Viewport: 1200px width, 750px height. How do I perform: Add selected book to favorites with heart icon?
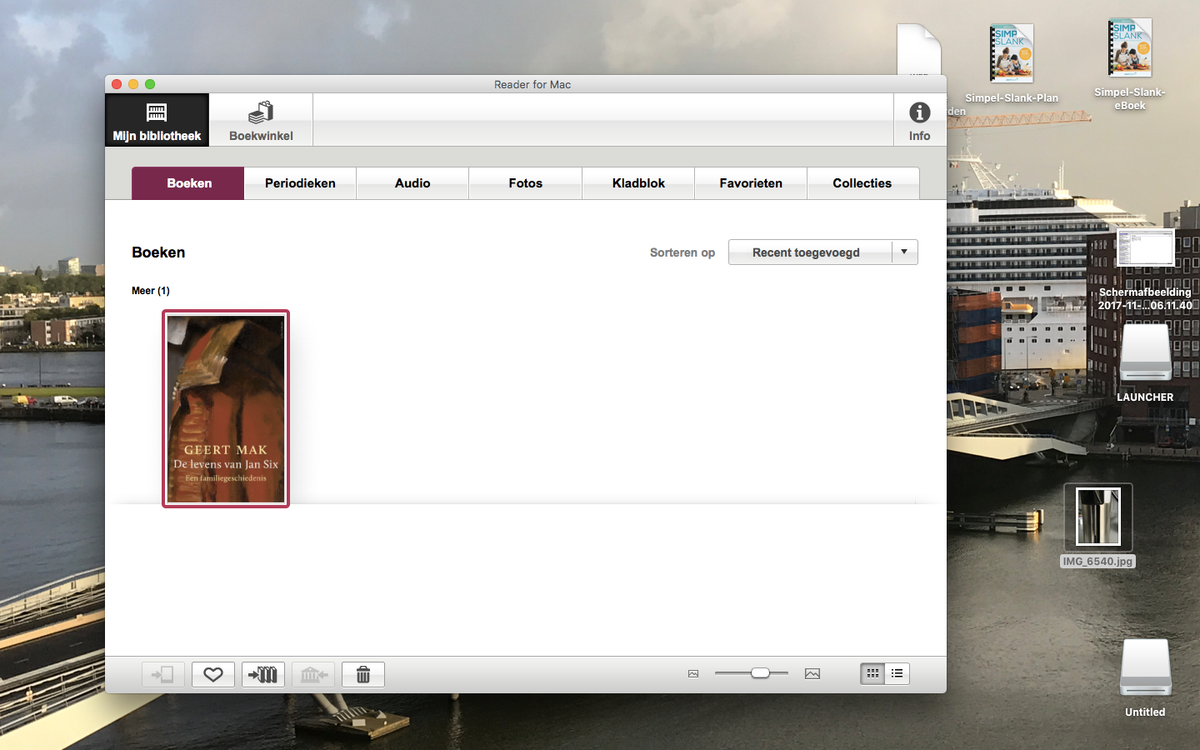[213, 675]
